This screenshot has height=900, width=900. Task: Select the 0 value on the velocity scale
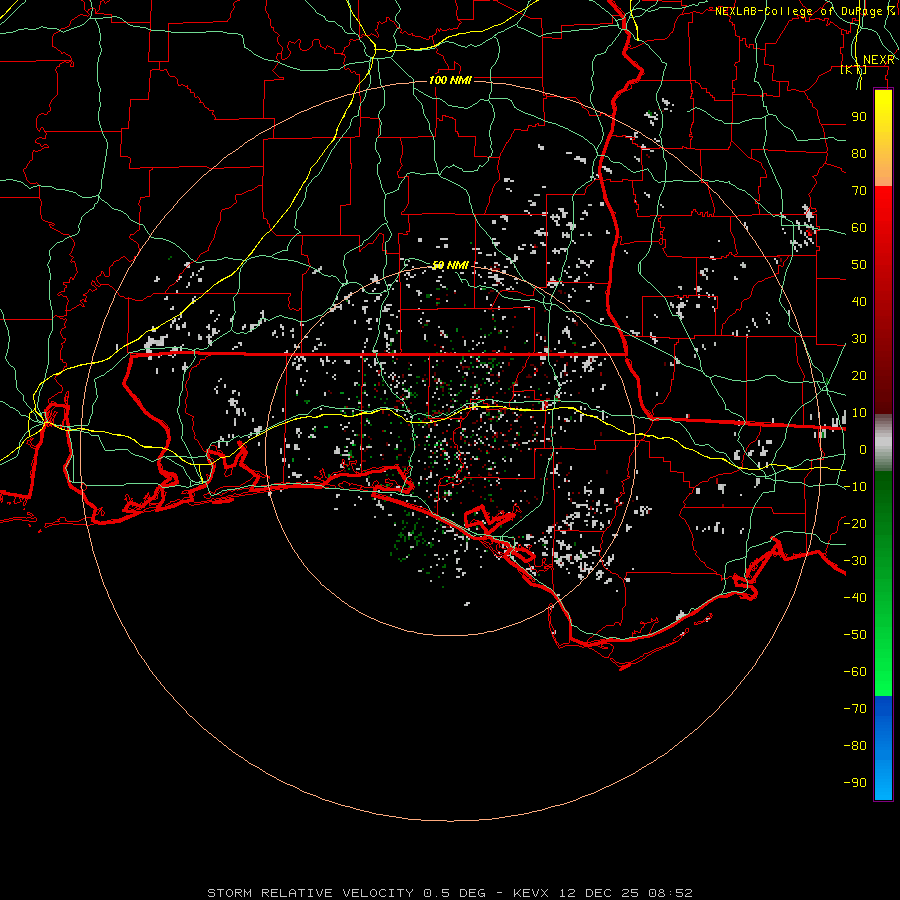pos(863,450)
